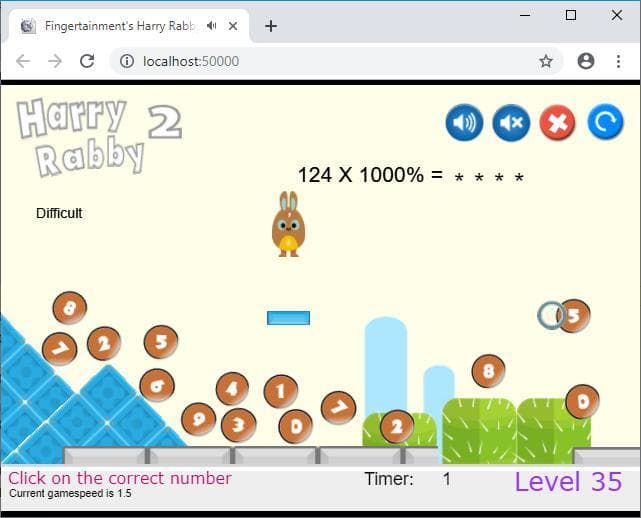Image resolution: width=641 pixels, height=518 pixels.
Task: Go back with browser back arrow
Action: click(x=23, y=61)
